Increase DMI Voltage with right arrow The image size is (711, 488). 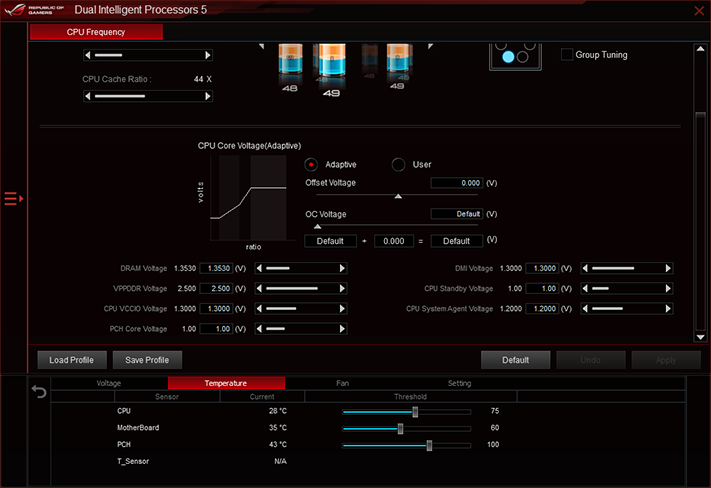[x=668, y=268]
